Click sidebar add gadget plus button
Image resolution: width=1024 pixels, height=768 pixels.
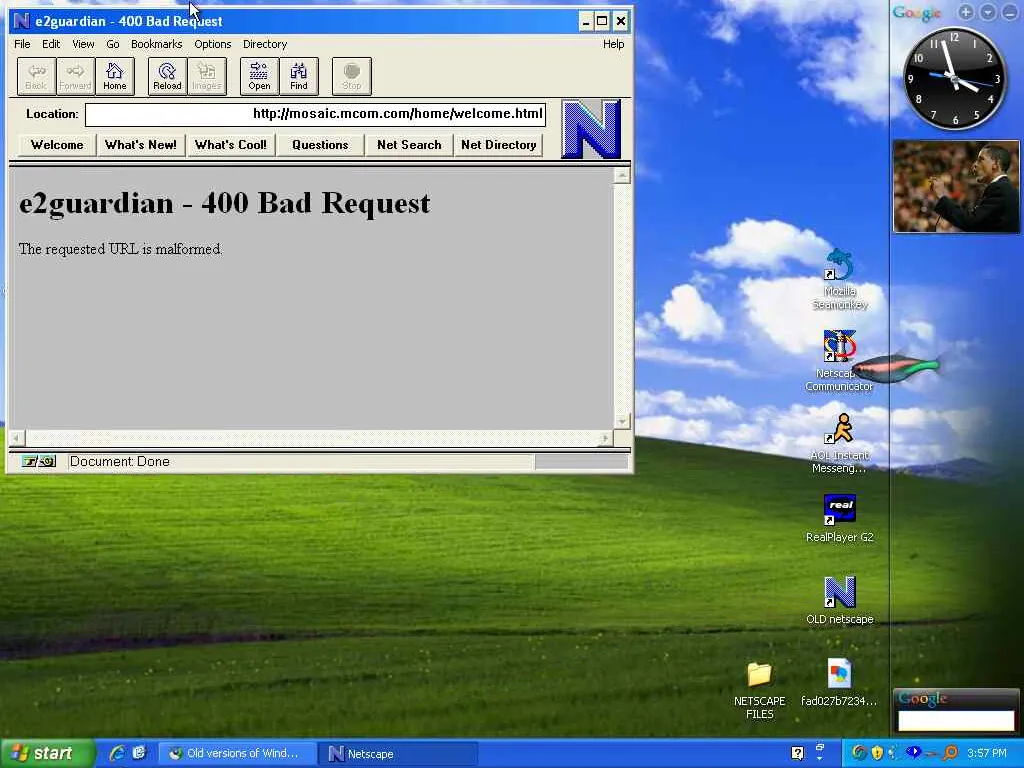(966, 12)
